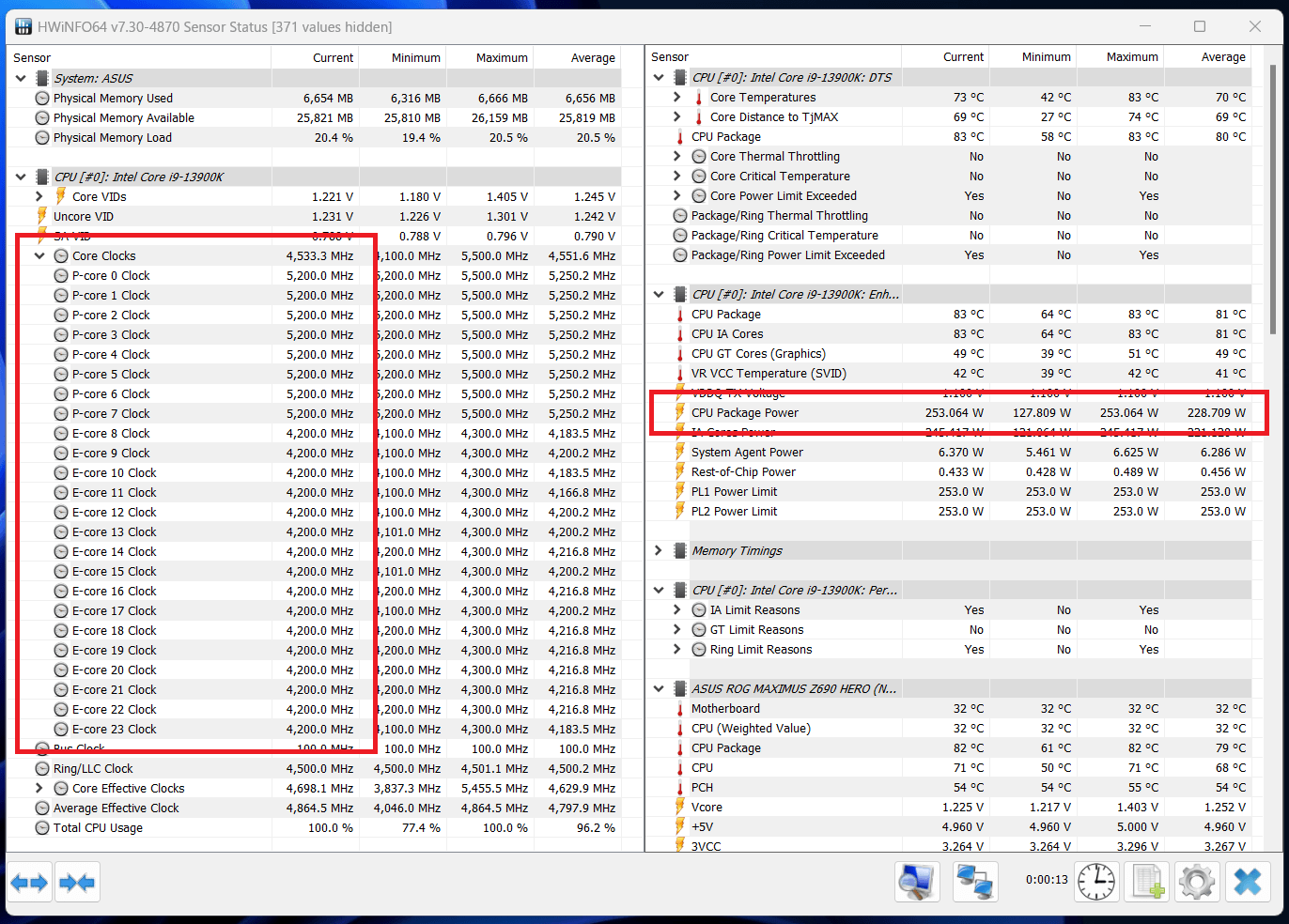Start logging with the sheet-plus icon

1147,883
